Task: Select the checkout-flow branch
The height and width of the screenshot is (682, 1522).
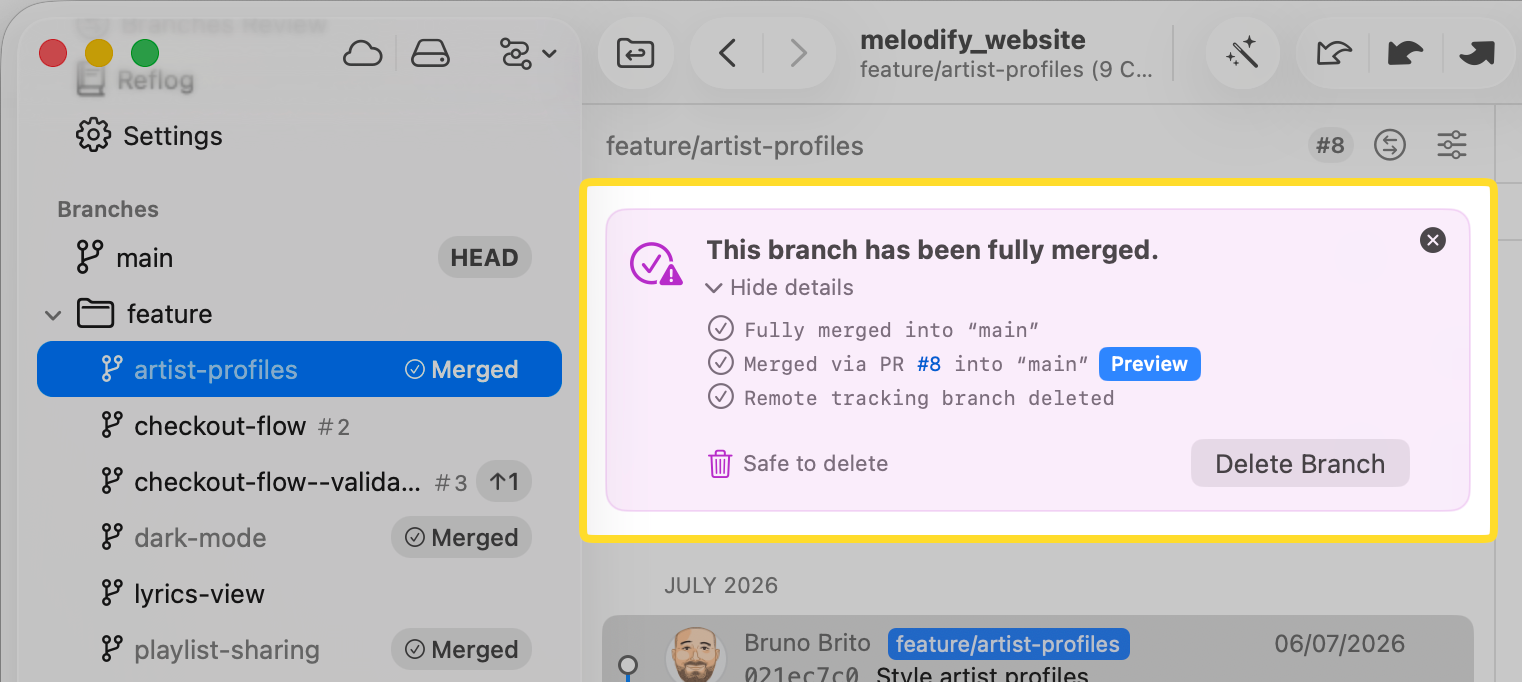Action: [x=299, y=426]
